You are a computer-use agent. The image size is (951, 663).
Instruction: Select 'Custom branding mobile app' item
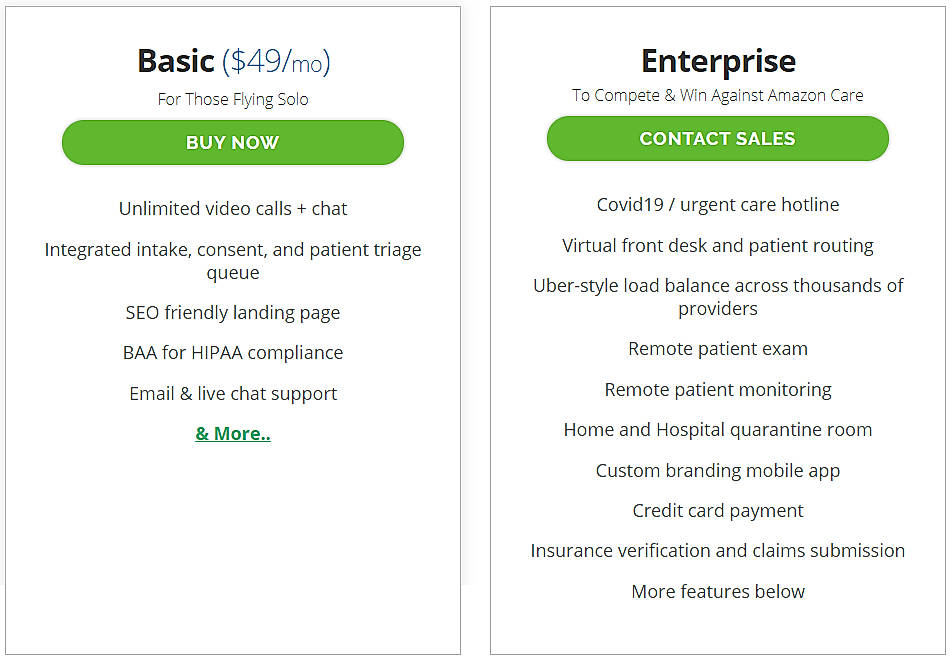click(x=717, y=470)
